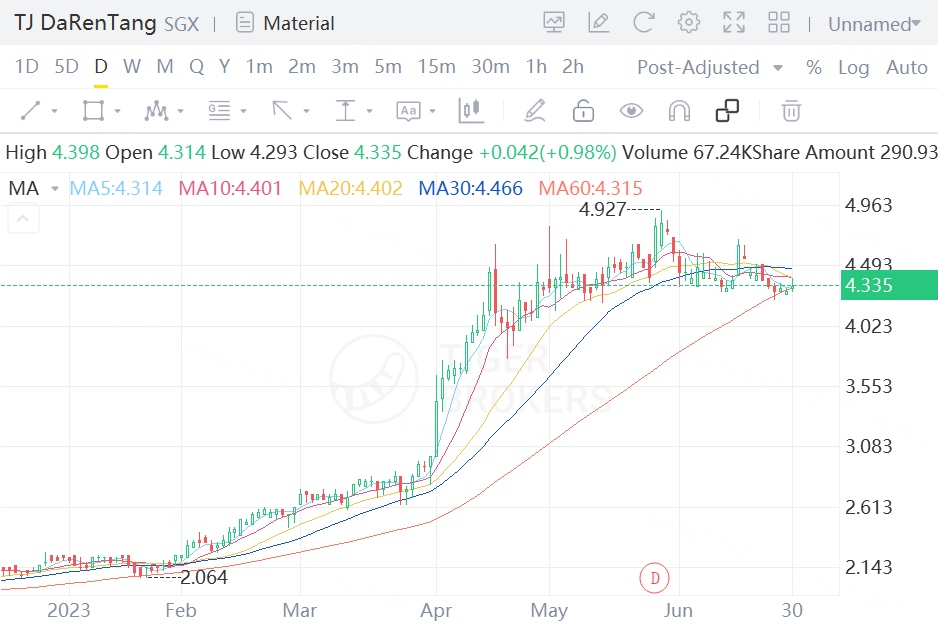This screenshot has width=938, height=624.
Task: Click the 4.927 high price label
Action: (602, 209)
